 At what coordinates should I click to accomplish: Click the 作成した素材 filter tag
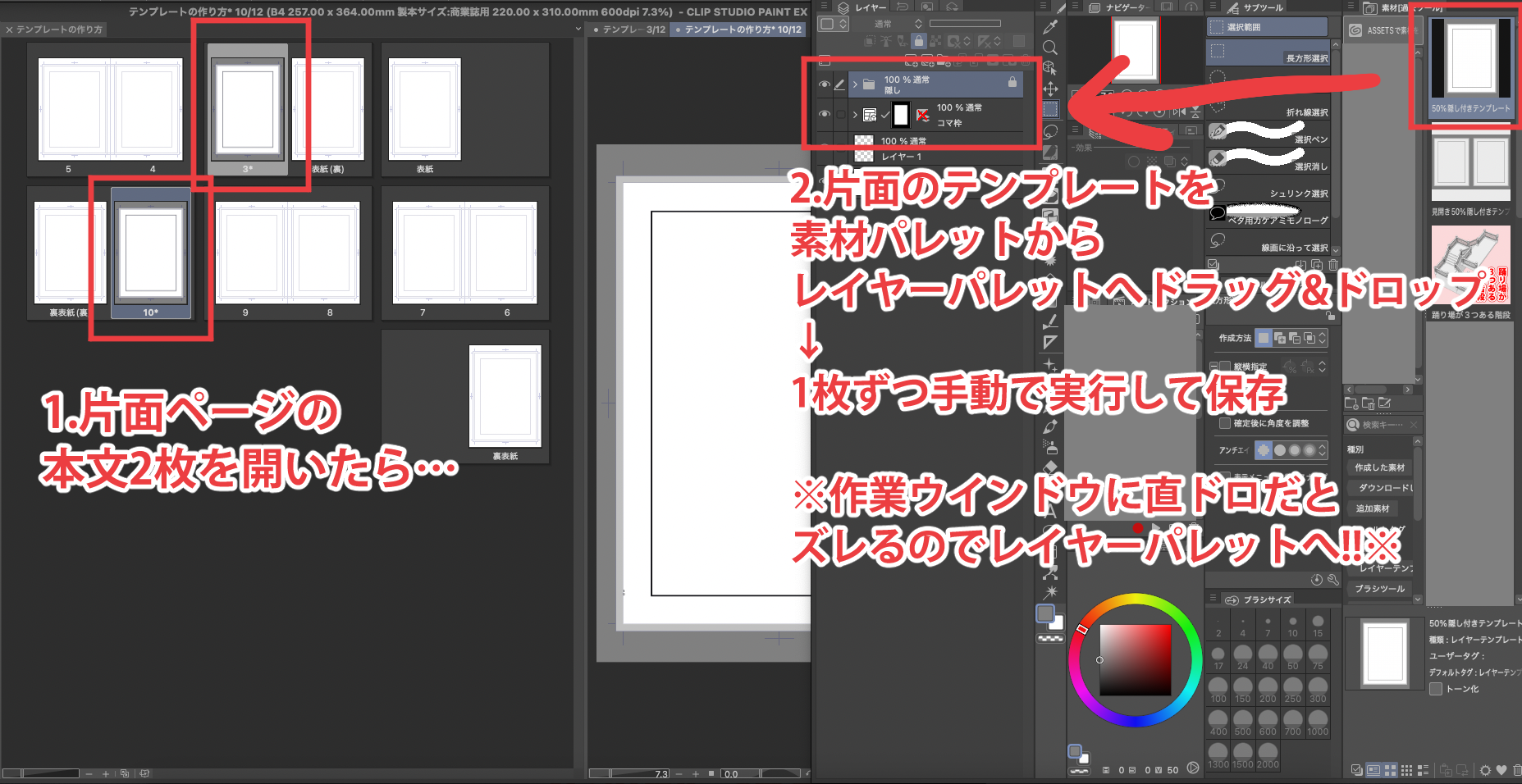(x=1379, y=467)
